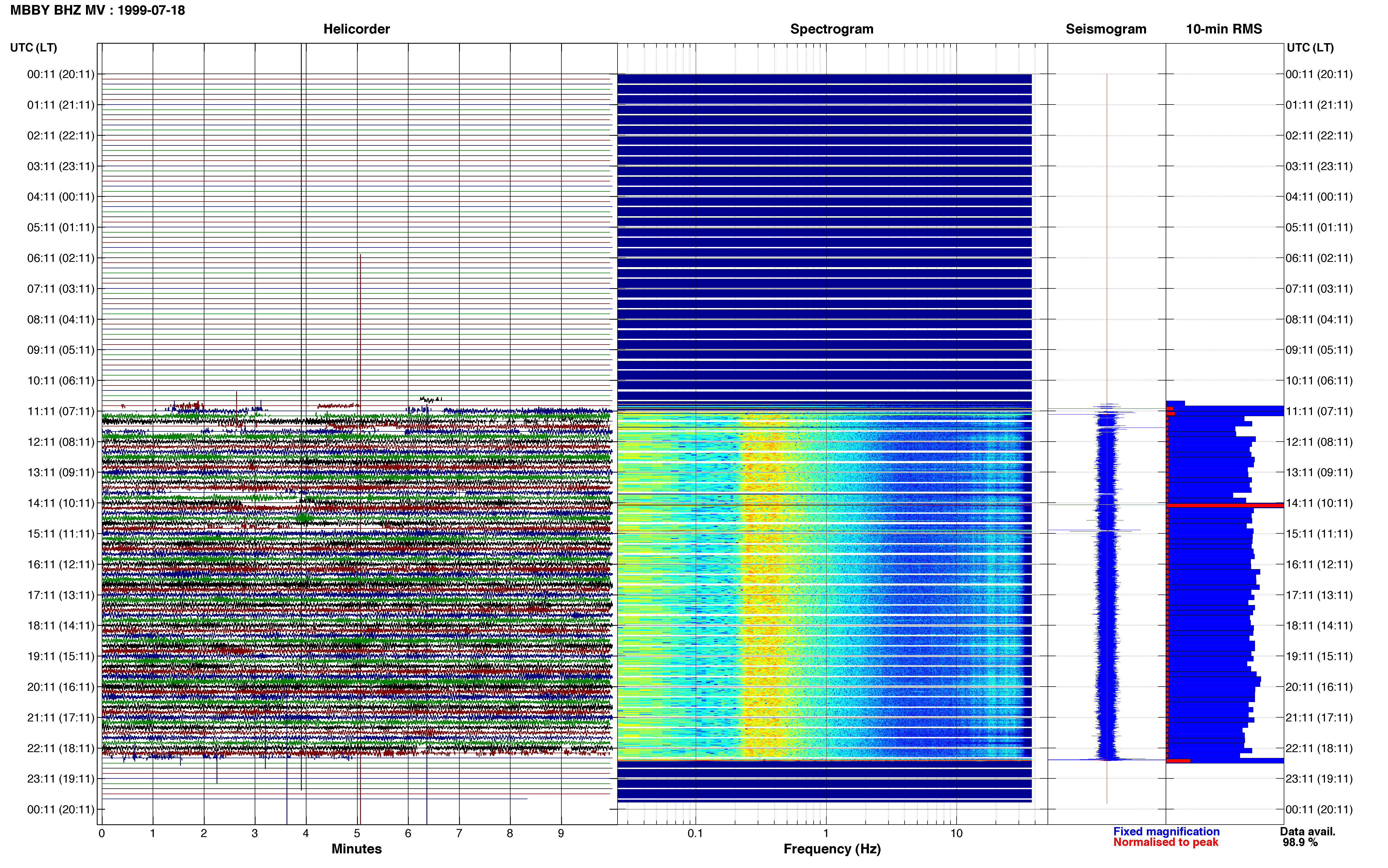Click the plot title 'MBBY BHZ MV : 1999-07-18'
1388x868 pixels.
(x=98, y=10)
